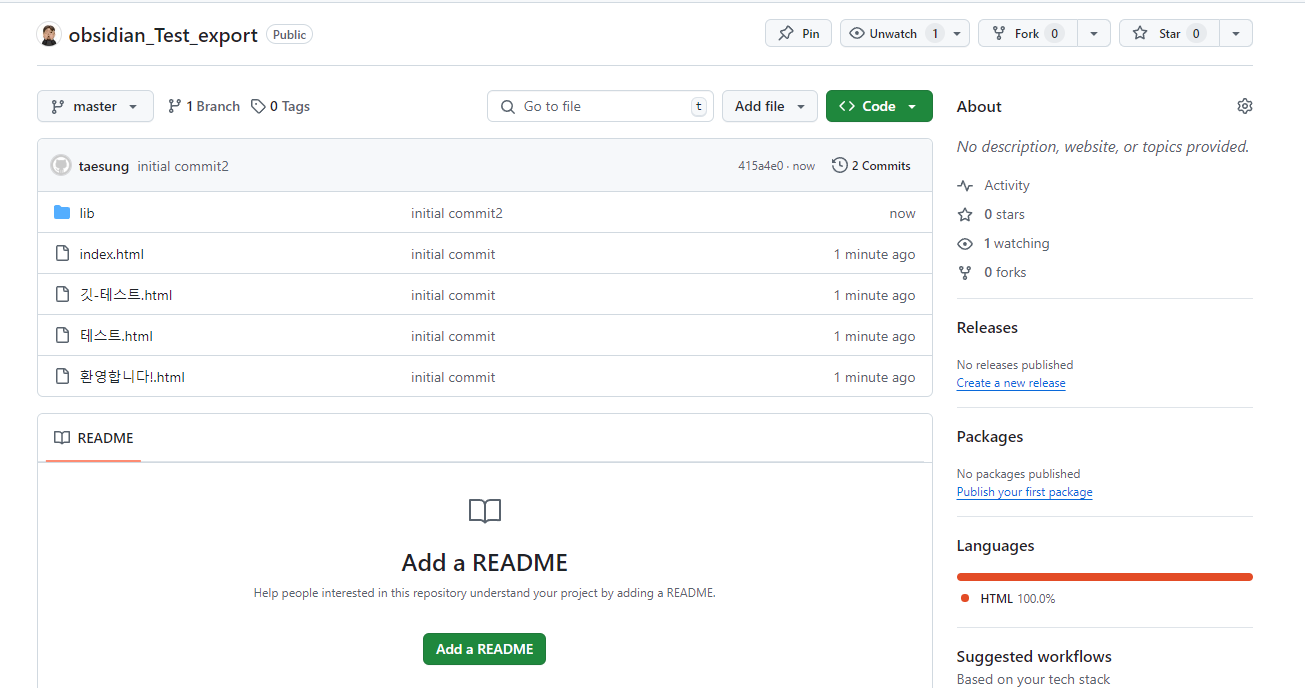This screenshot has height=688, width=1305.
Task: View the 0 Tags link
Action: pyautogui.click(x=281, y=106)
